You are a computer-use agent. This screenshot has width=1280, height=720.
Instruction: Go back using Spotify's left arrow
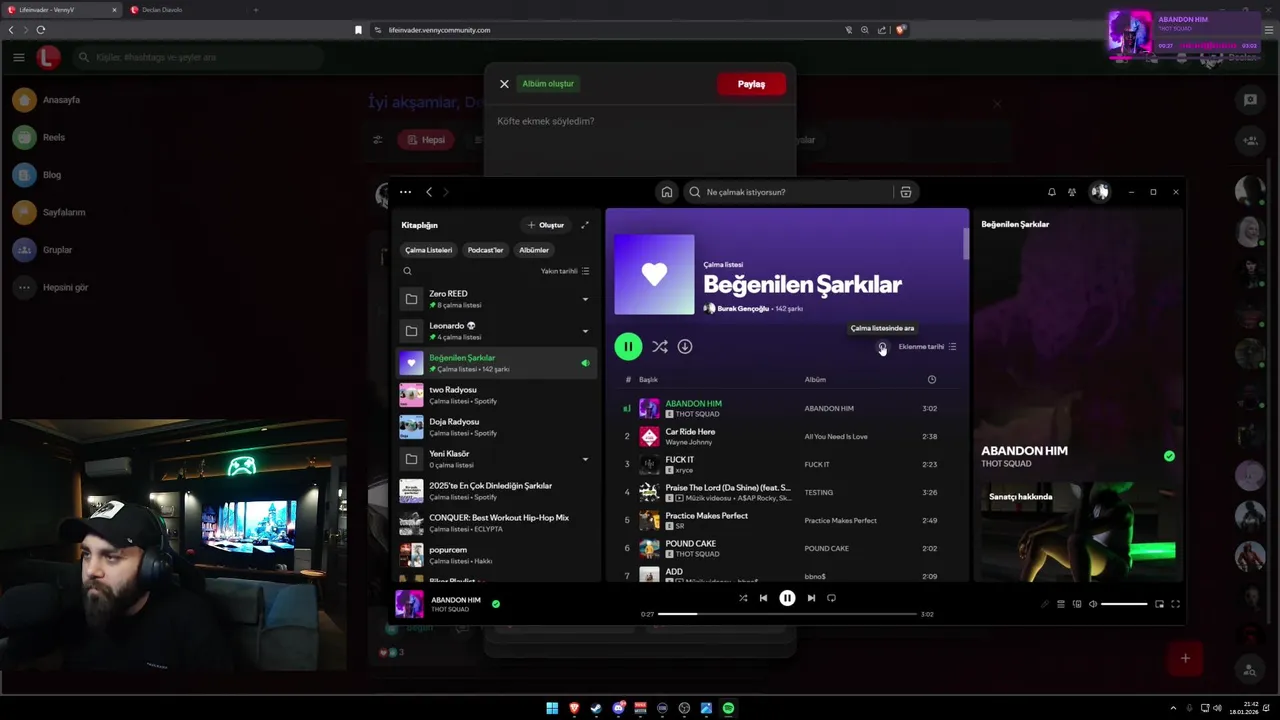point(429,192)
